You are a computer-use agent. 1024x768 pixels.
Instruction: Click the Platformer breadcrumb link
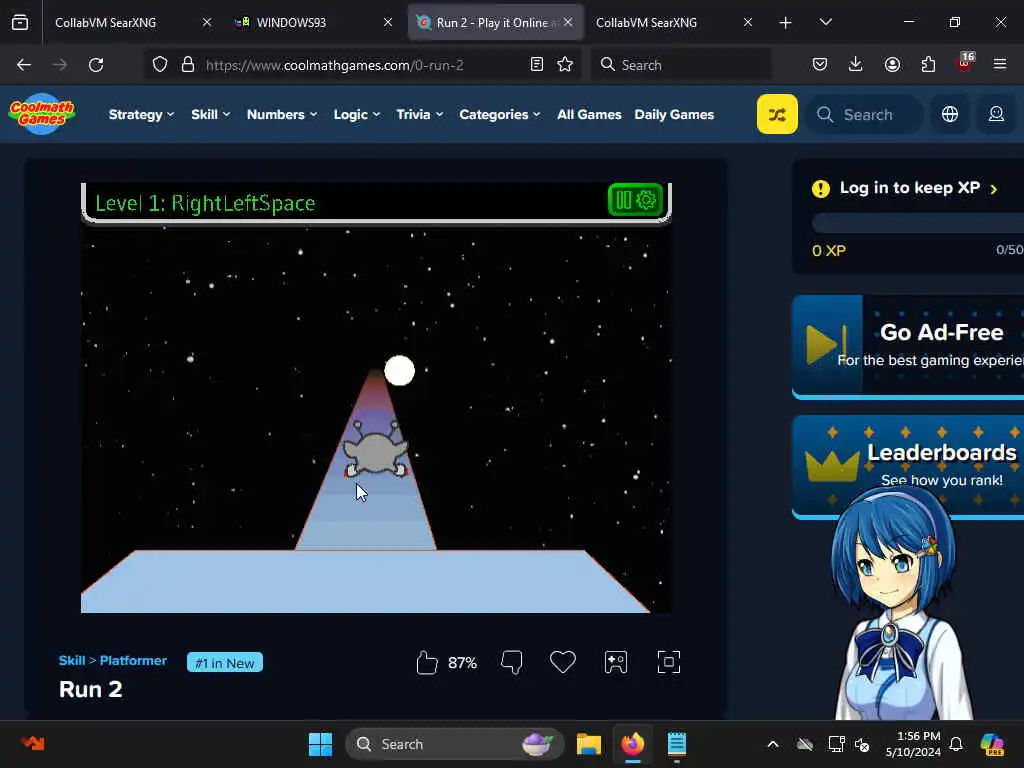tap(133, 660)
